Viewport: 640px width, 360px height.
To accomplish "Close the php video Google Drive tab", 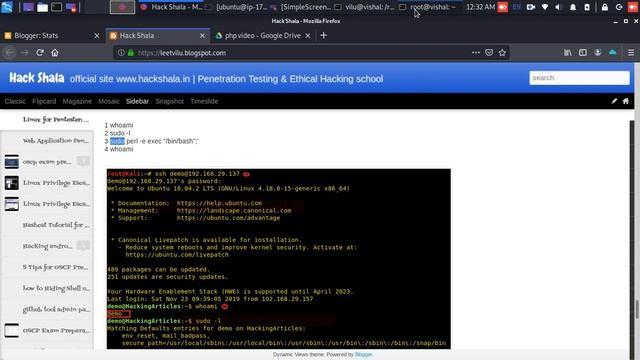I will point(308,36).
